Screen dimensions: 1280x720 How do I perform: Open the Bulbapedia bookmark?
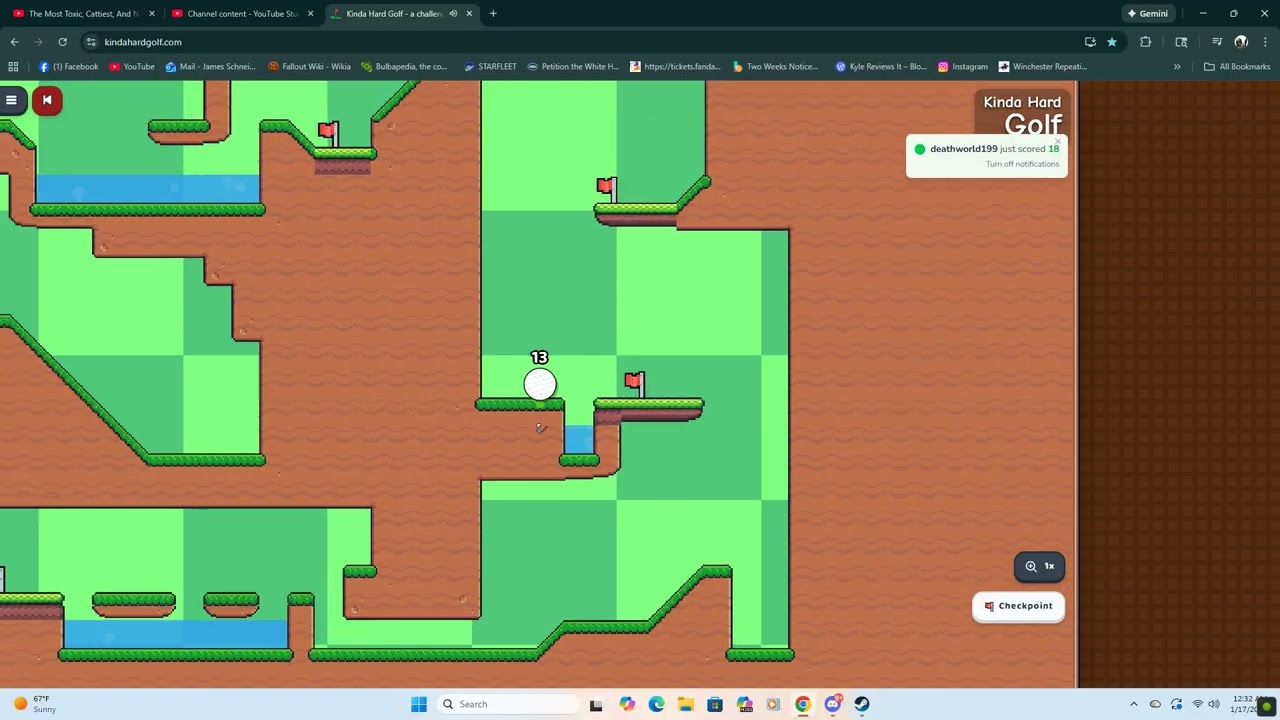pyautogui.click(x=405, y=67)
